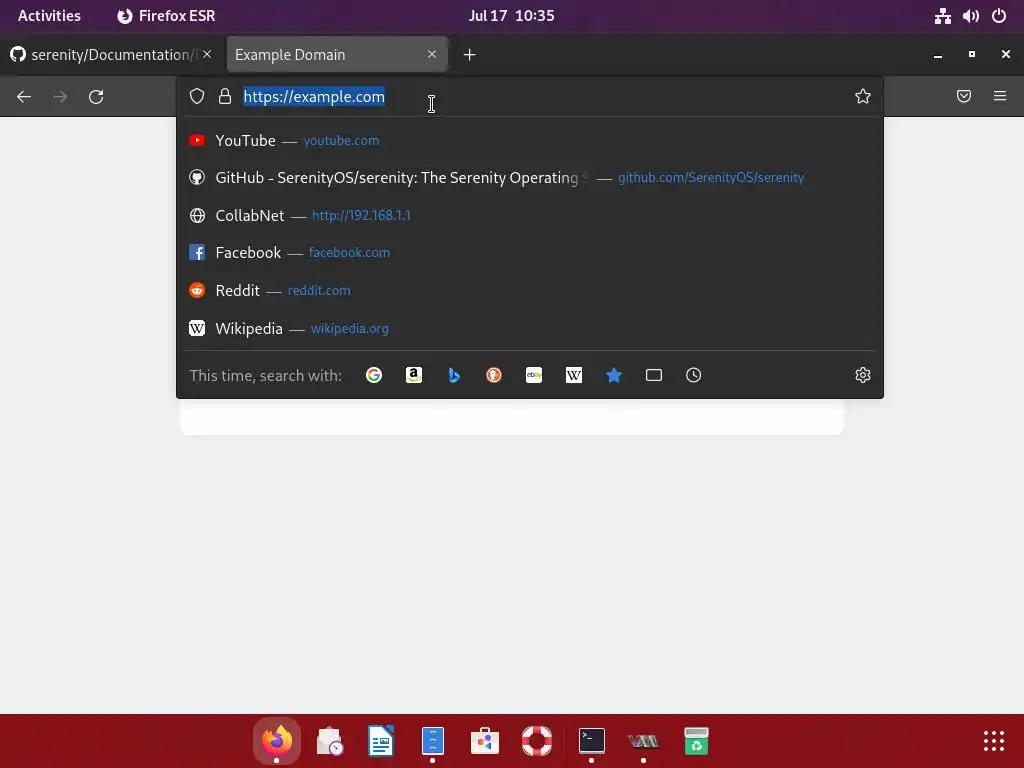Screen dimensions: 1024x768
Task: Open the mail clock app in dock
Action: (x=329, y=741)
